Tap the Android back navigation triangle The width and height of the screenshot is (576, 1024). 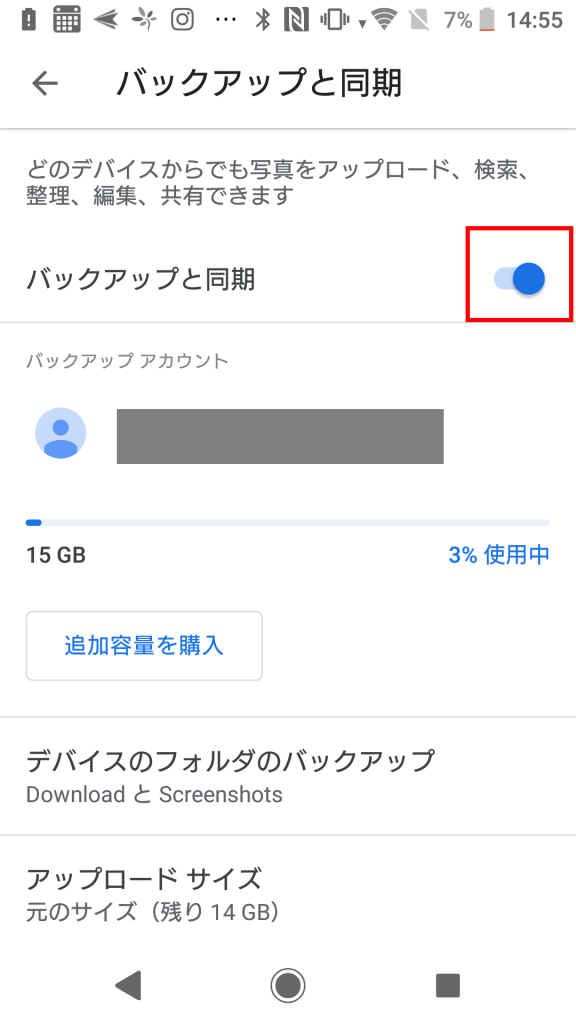coord(128,985)
